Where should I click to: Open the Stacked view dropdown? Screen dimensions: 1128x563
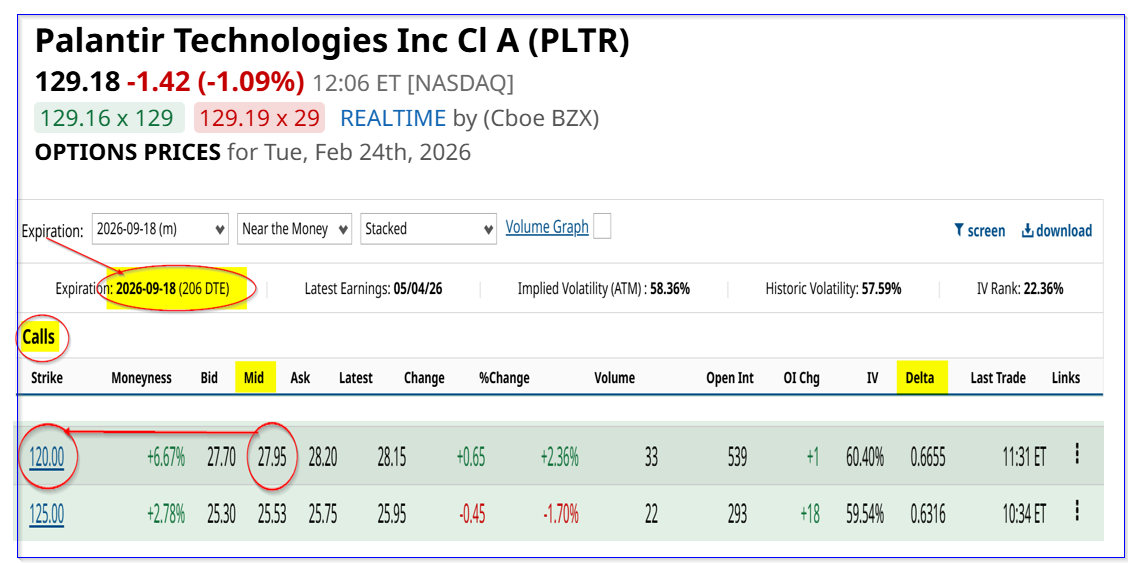click(428, 229)
